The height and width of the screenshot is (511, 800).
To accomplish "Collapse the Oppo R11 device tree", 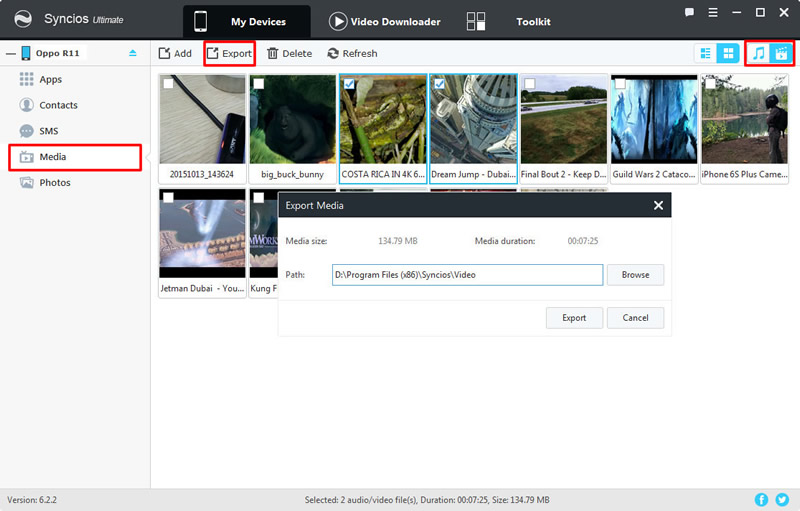I will tap(11, 53).
